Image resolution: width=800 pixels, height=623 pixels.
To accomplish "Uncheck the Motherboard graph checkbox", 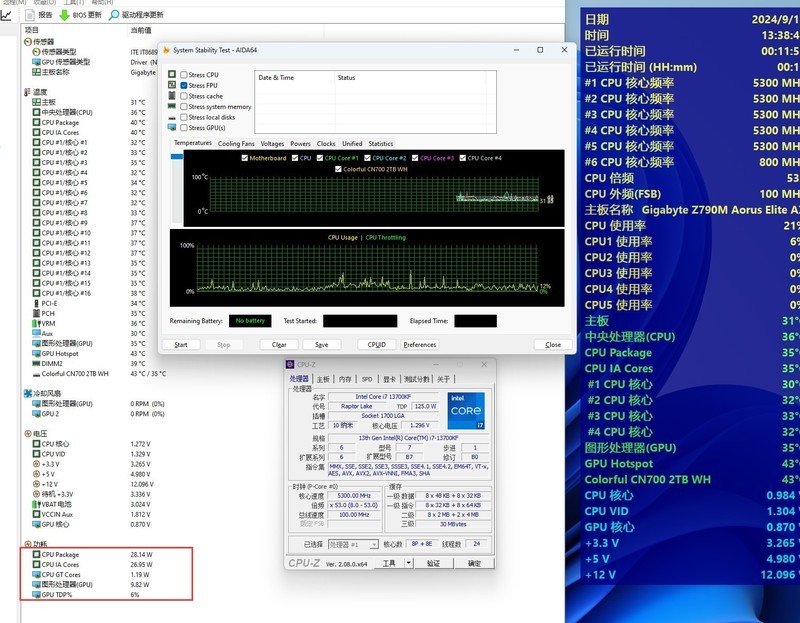I will (243, 158).
